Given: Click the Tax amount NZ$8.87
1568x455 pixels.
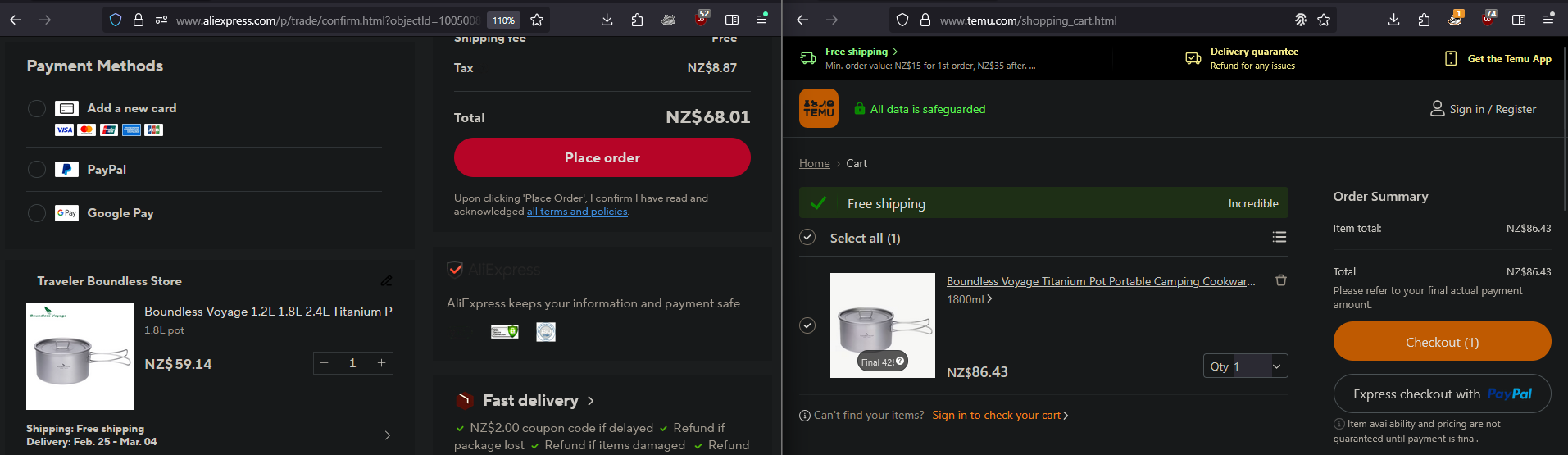Looking at the screenshot, I should [711, 68].
